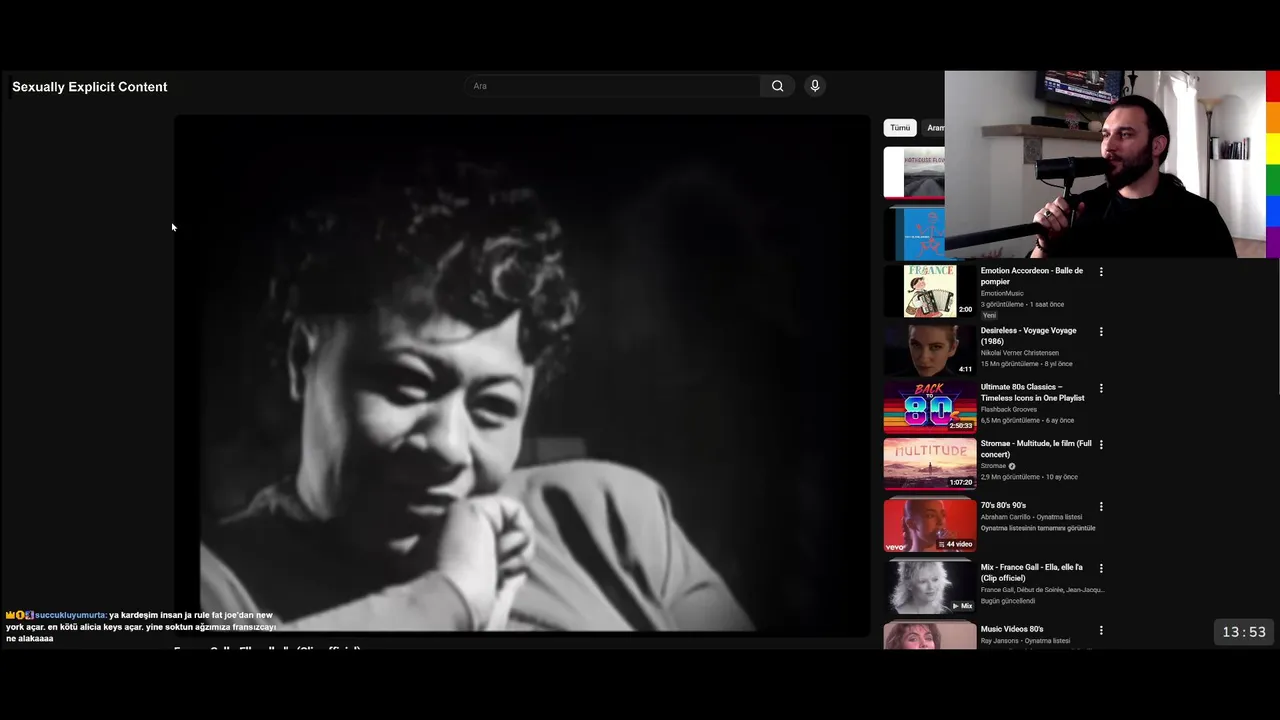Image resolution: width=1280 pixels, height=720 pixels.
Task: Open options menu for Emotion Accordeon video
Action: point(1101,271)
